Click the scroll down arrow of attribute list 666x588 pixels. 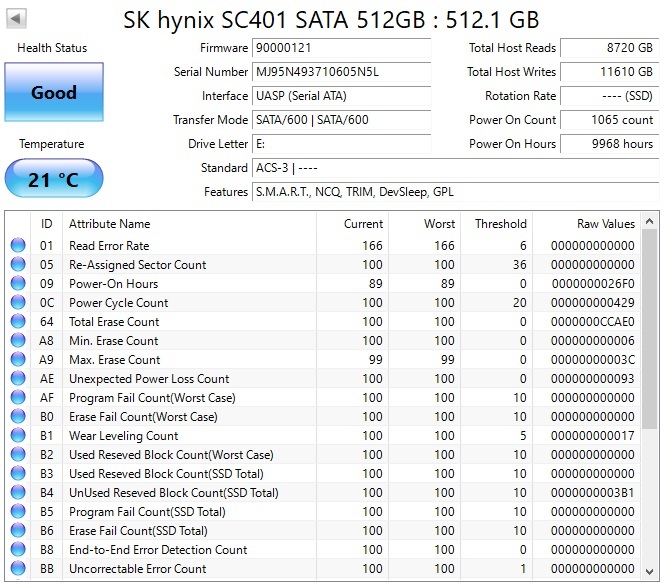(x=649, y=571)
